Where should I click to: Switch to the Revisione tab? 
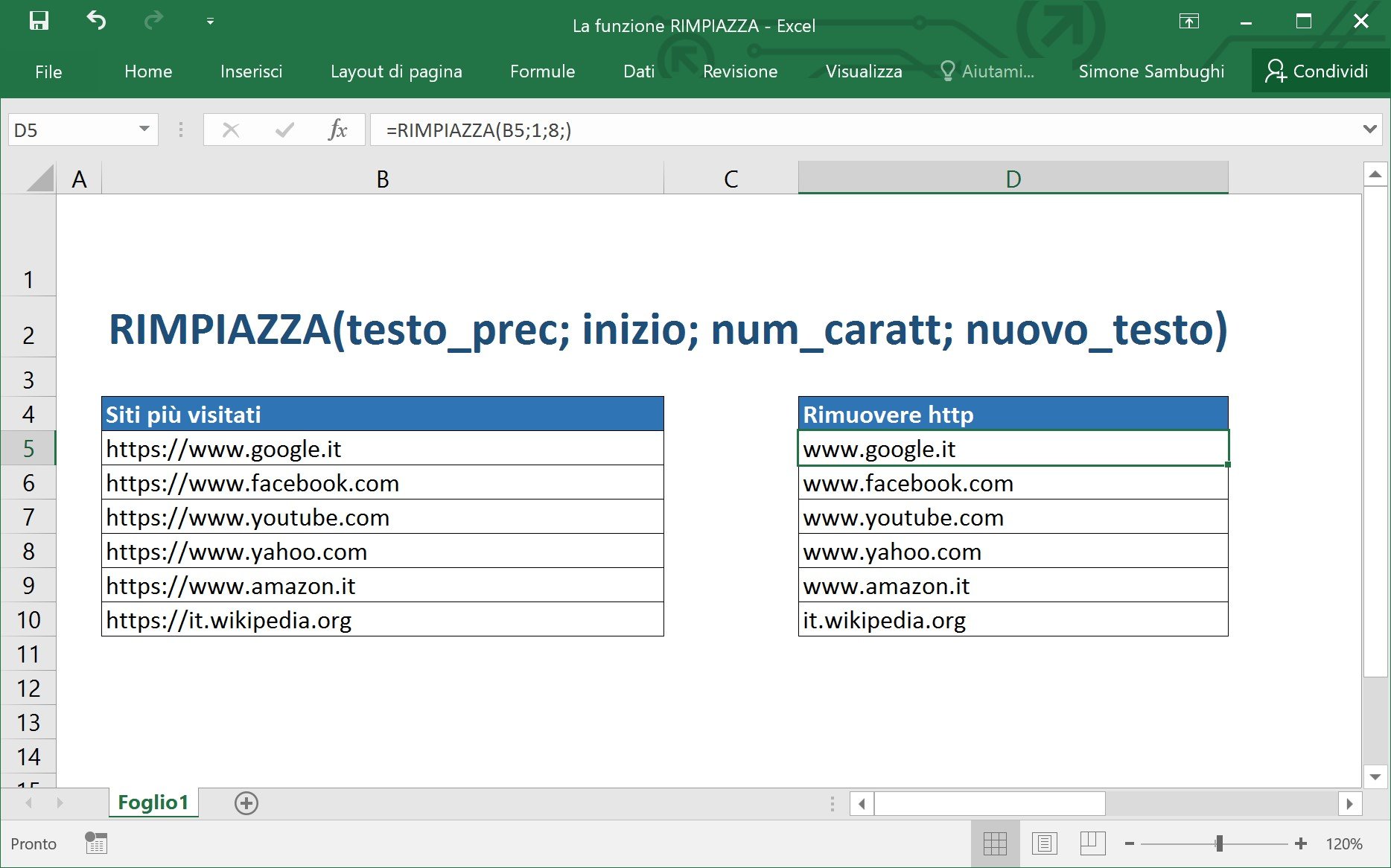click(740, 71)
